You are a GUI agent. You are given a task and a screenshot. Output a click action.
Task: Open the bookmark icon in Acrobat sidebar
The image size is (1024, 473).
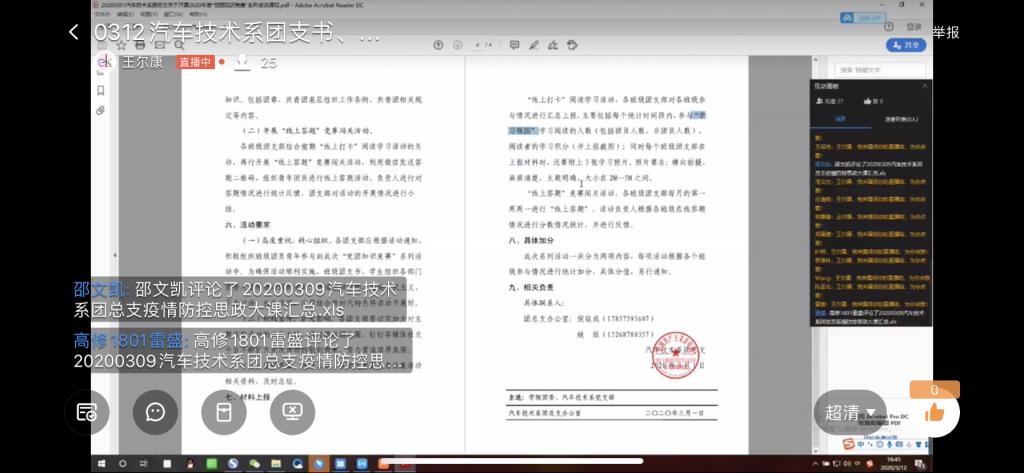pos(100,90)
